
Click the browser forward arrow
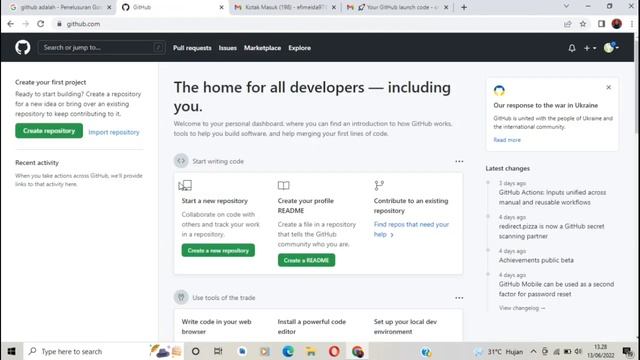(25, 24)
